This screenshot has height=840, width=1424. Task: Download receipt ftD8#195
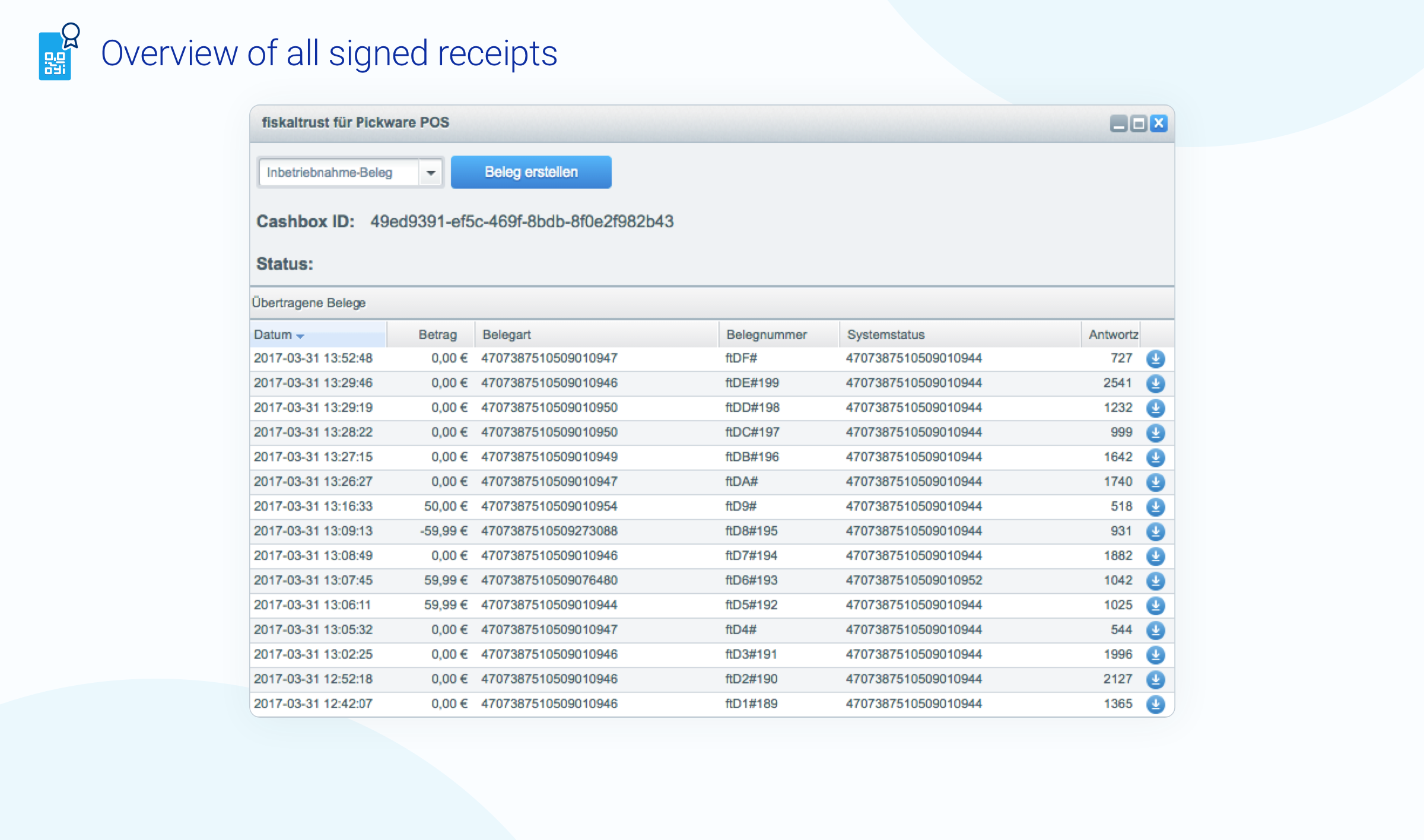[x=1155, y=532]
